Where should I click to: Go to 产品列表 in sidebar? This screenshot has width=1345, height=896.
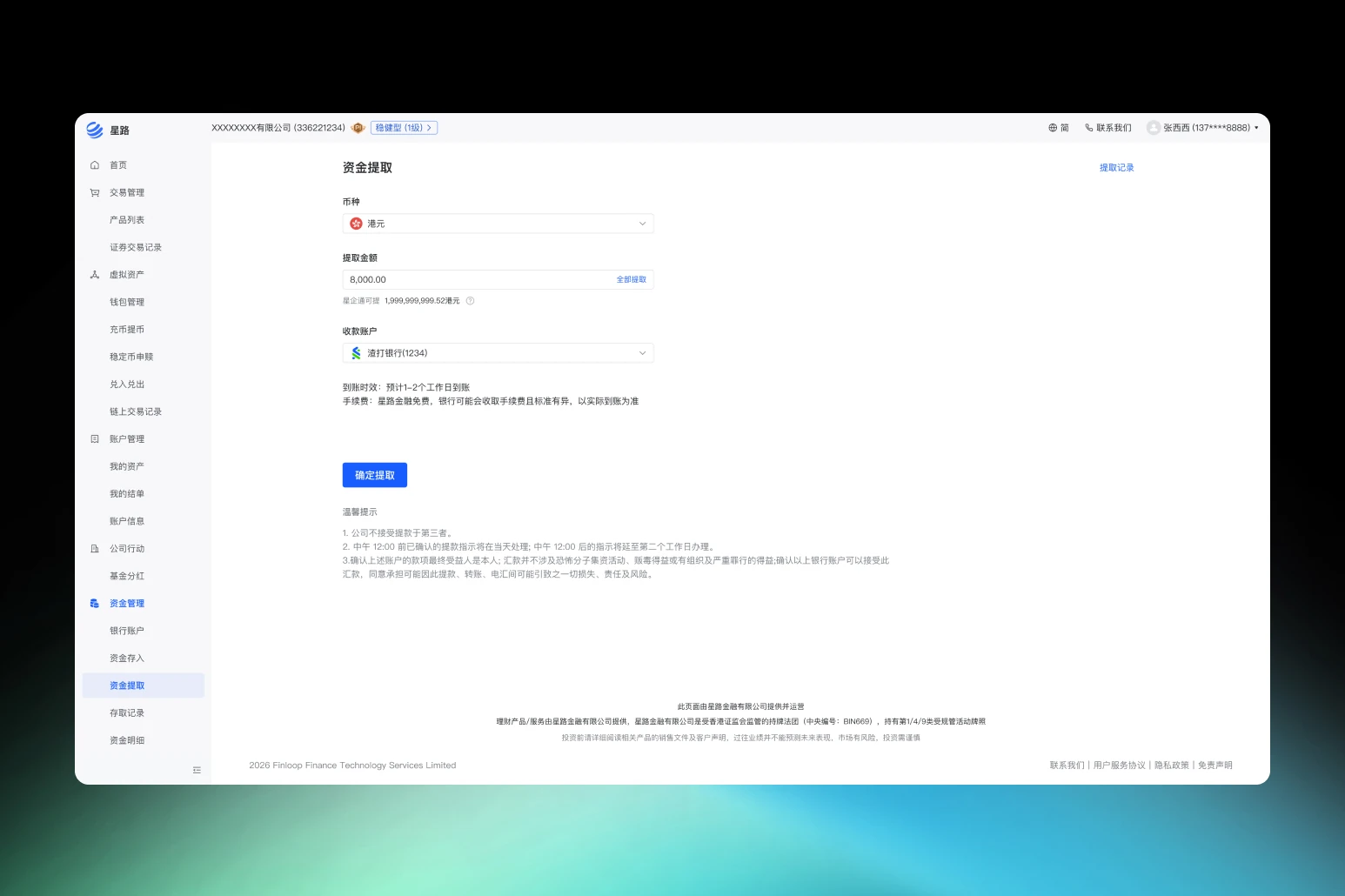(127, 220)
